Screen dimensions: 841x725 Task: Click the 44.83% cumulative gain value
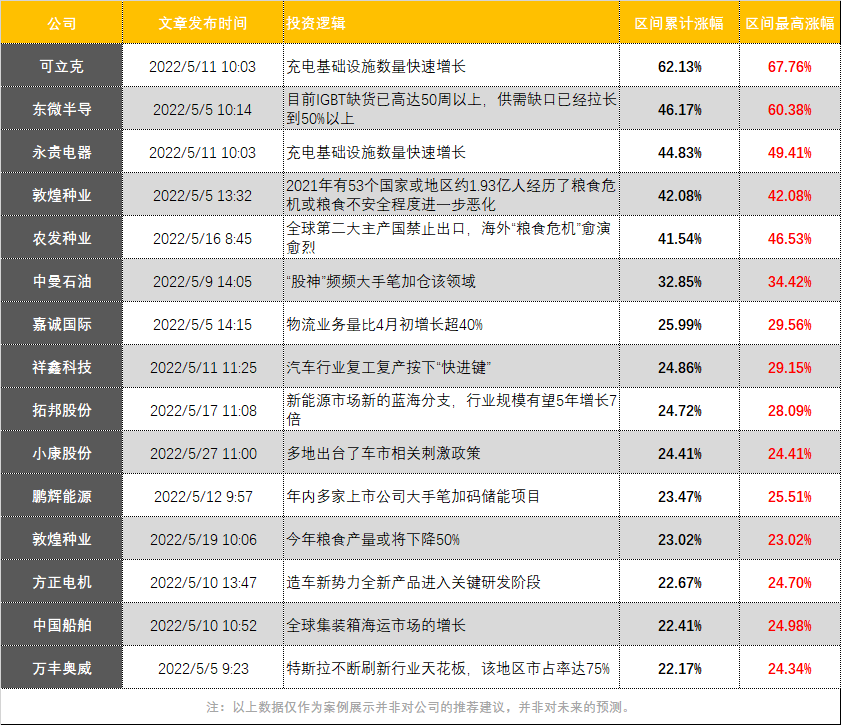tap(680, 152)
